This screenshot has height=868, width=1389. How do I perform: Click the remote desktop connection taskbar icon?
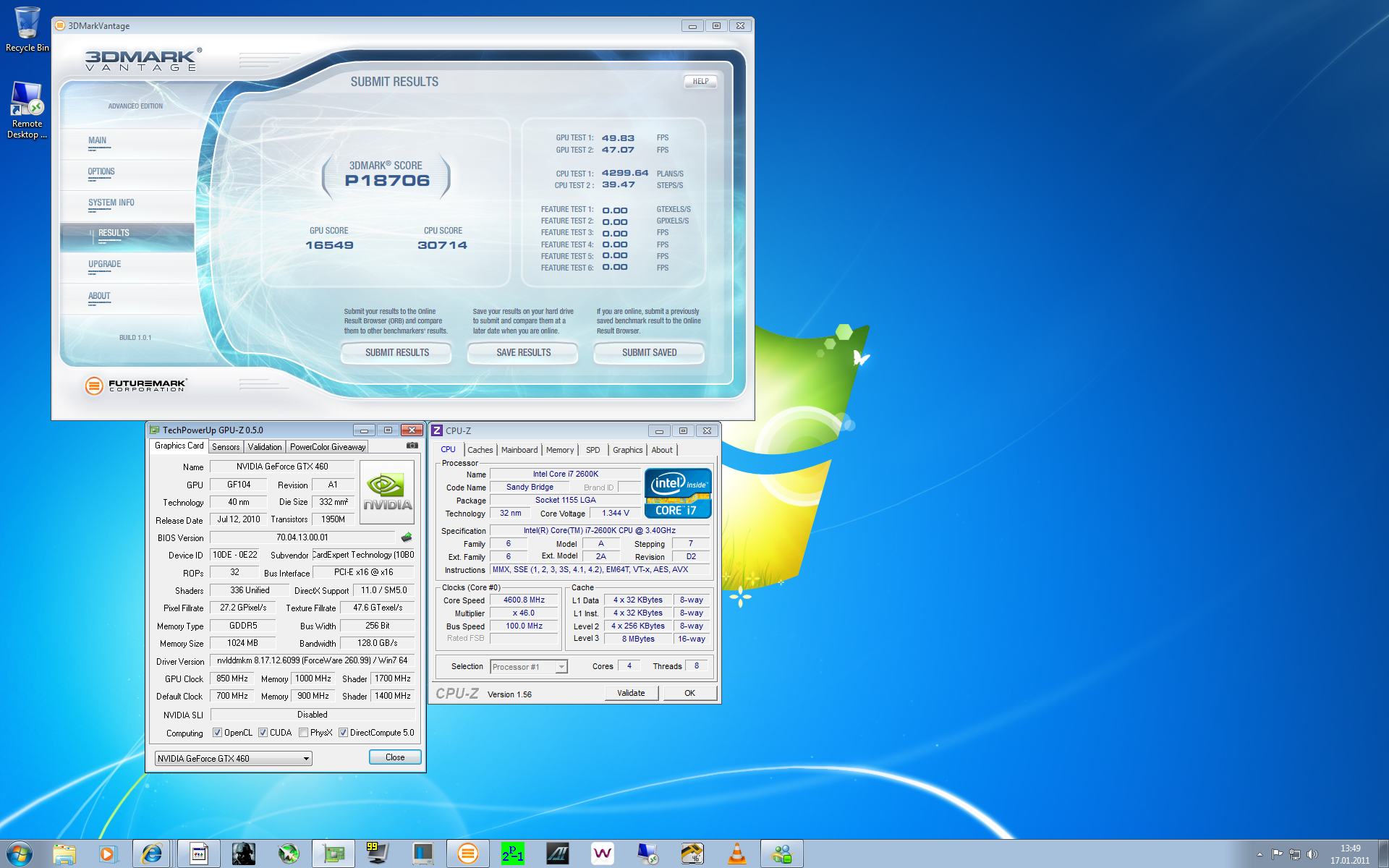pos(647,854)
